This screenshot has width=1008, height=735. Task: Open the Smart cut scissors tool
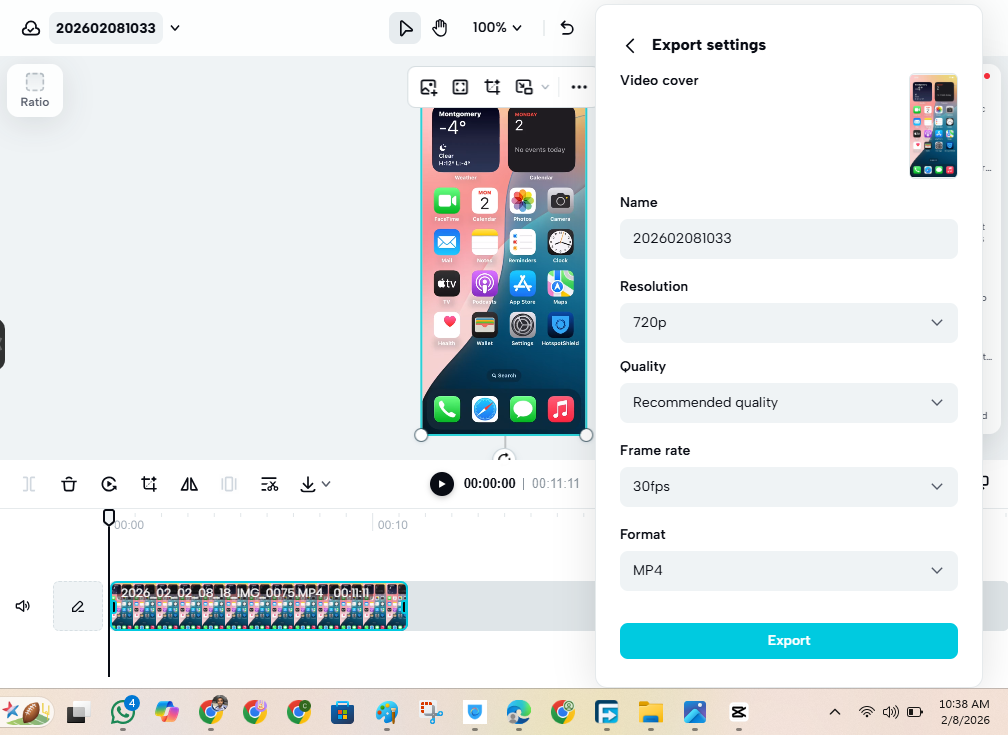(x=268, y=484)
